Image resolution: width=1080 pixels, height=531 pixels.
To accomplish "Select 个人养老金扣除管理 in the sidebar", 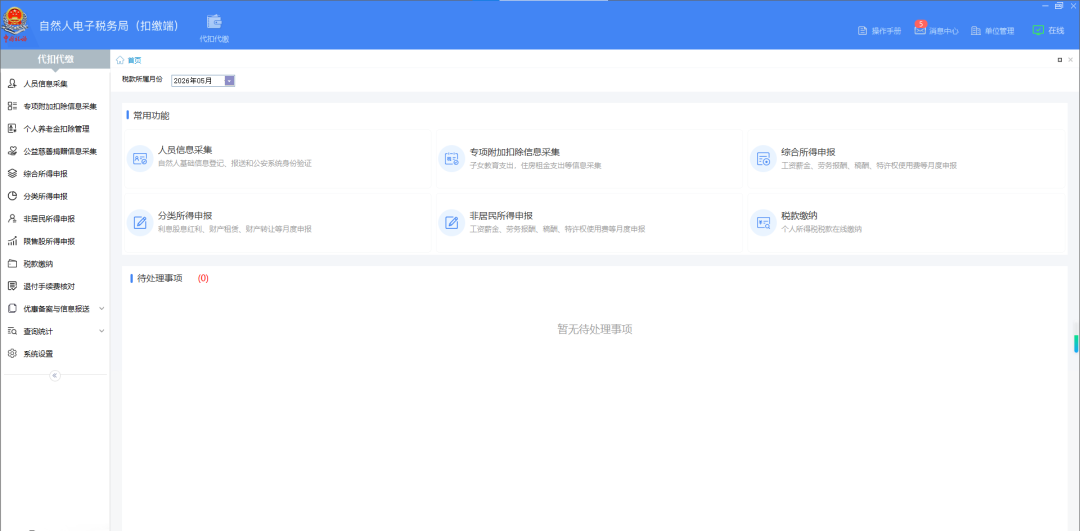I will 54,129.
